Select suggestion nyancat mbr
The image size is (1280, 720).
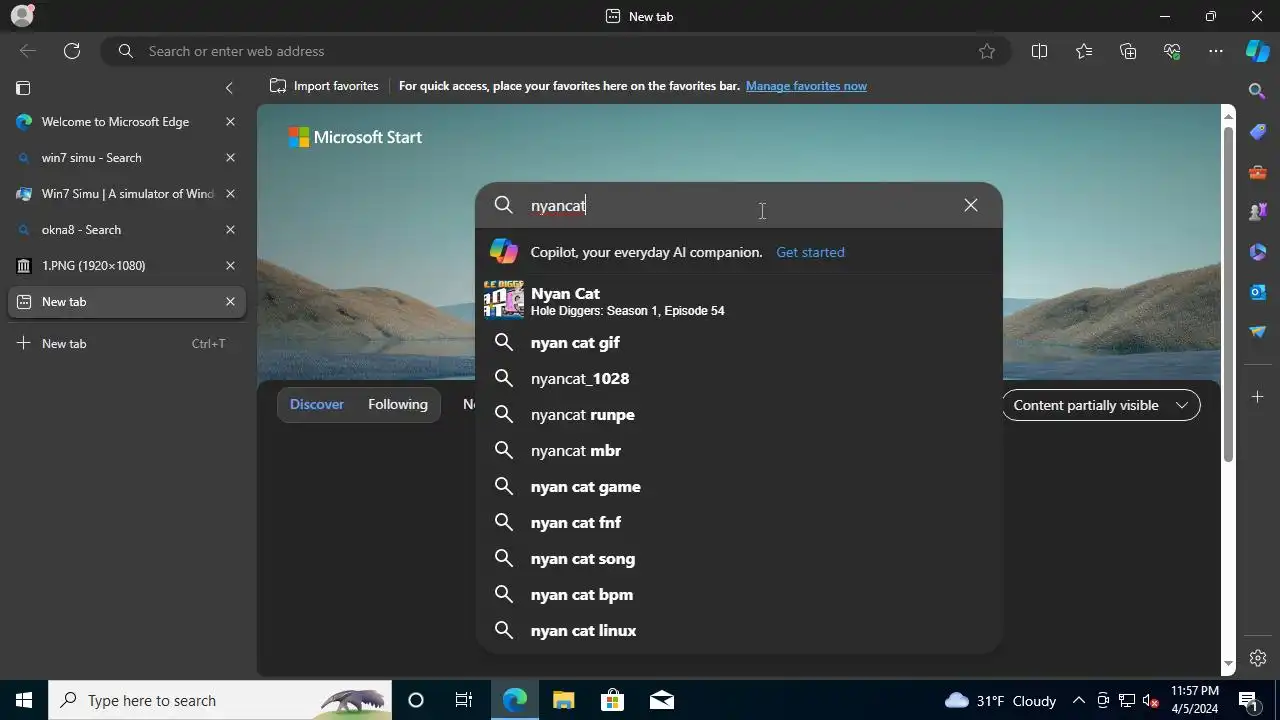[x=739, y=450]
